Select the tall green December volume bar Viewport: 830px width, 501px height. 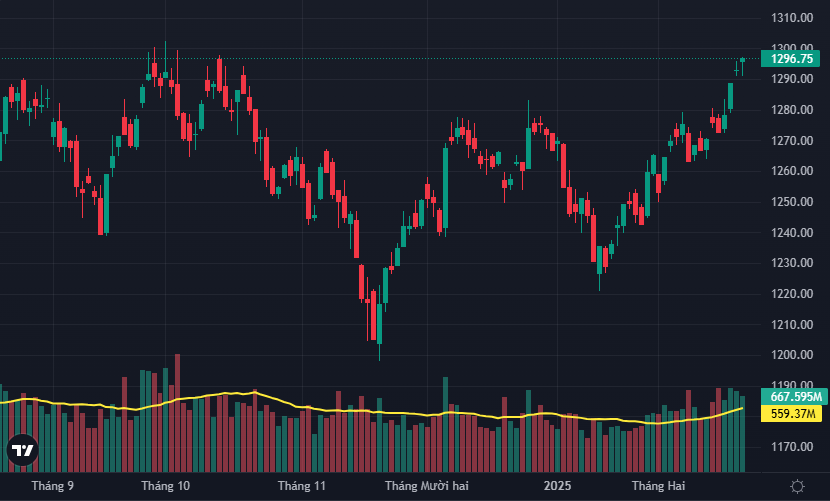coord(445,424)
